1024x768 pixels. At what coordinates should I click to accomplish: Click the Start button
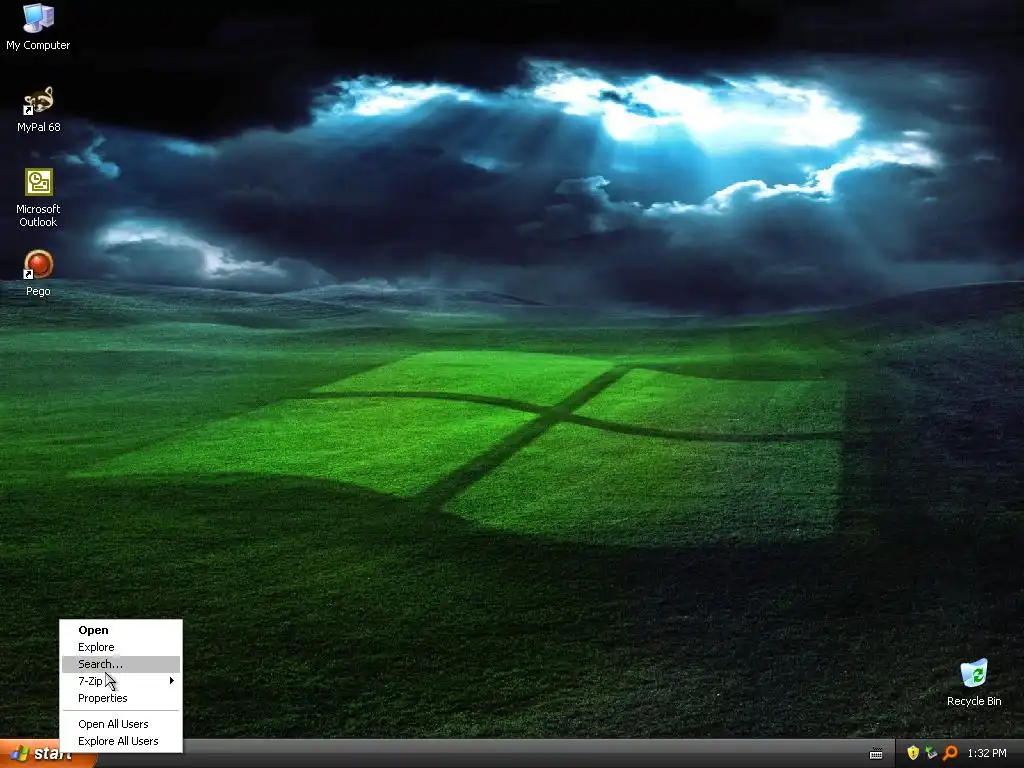tap(47, 754)
